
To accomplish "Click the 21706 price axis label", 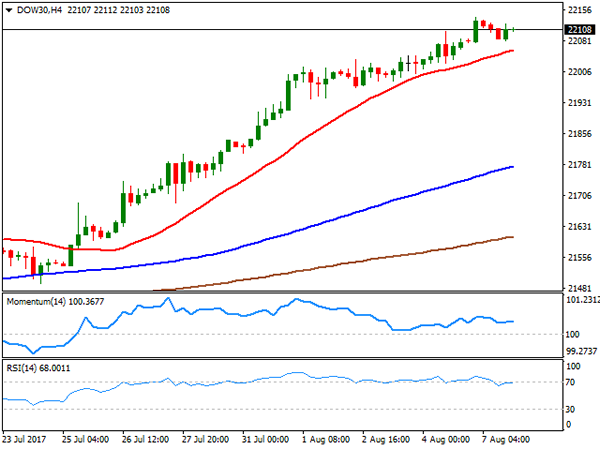I will [x=579, y=196].
